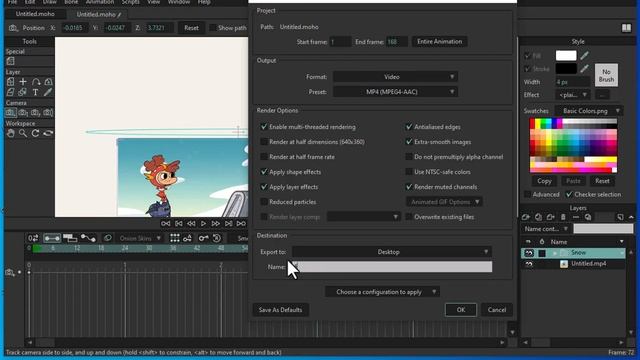Expand the Snow layer group triangle
The width and height of the screenshot is (640, 360).
pos(555,253)
